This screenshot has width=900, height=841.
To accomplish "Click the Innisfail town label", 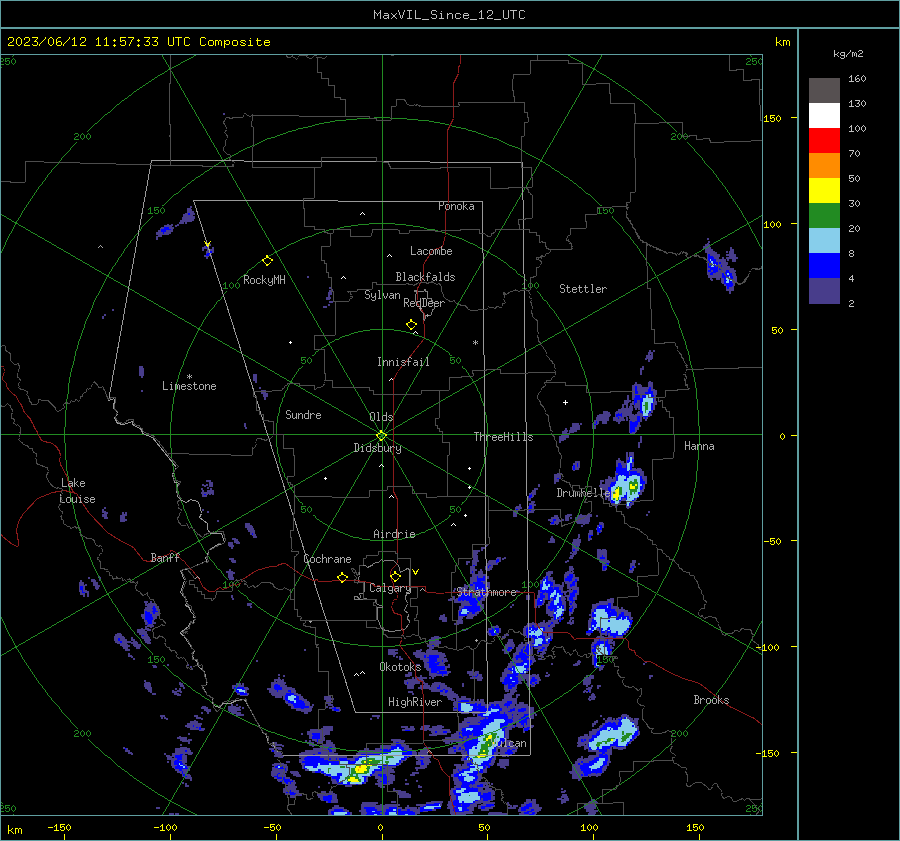I will click(403, 362).
